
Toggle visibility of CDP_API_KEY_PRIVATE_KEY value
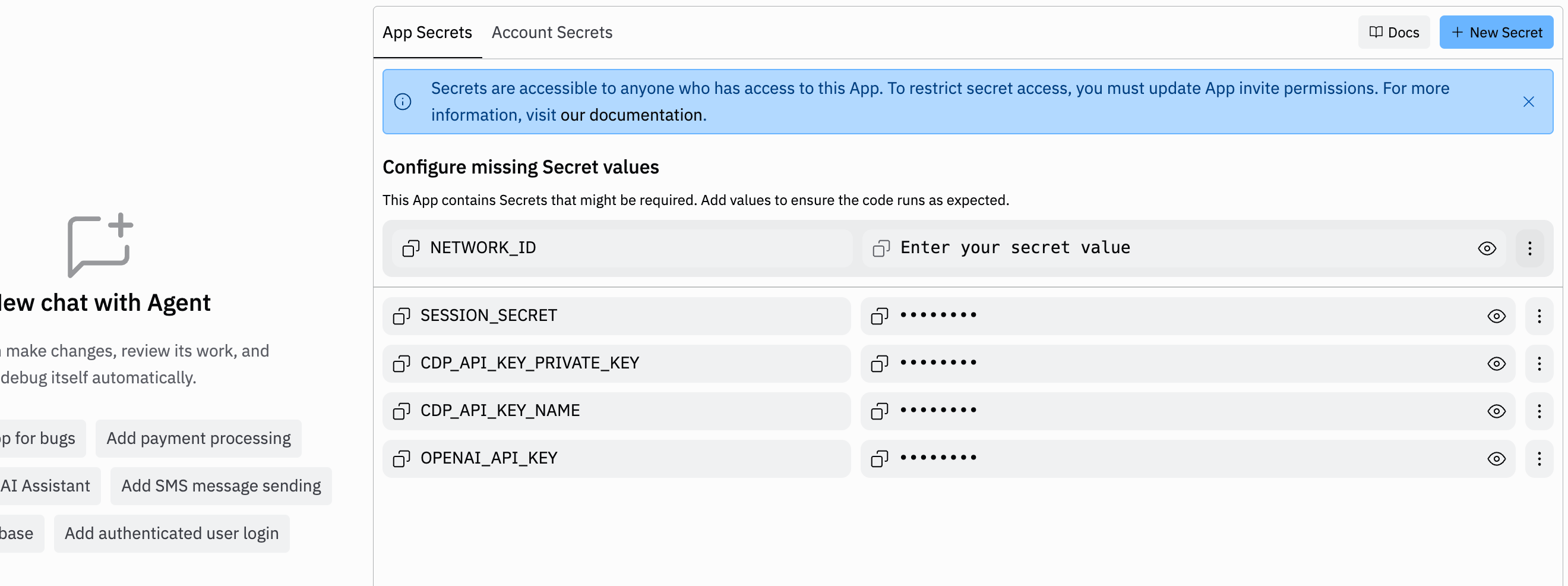(1496, 364)
